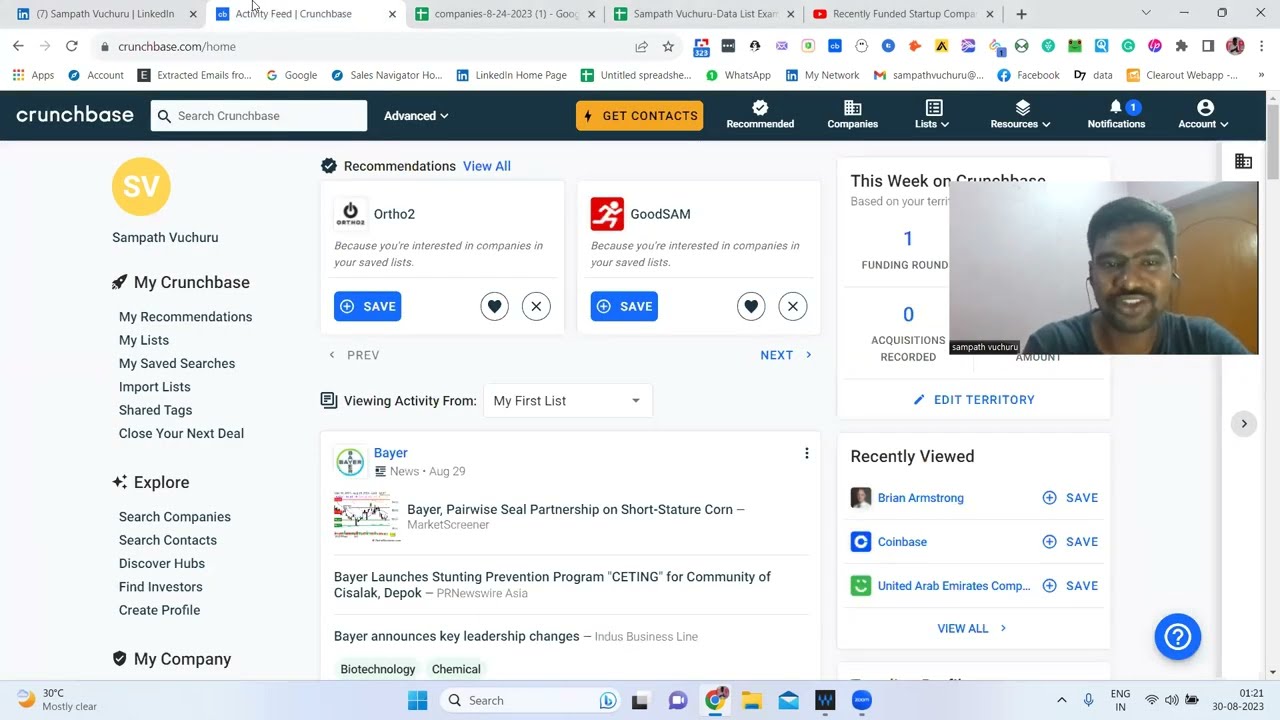
Task: Go to PREV recommendations
Action: (x=354, y=355)
